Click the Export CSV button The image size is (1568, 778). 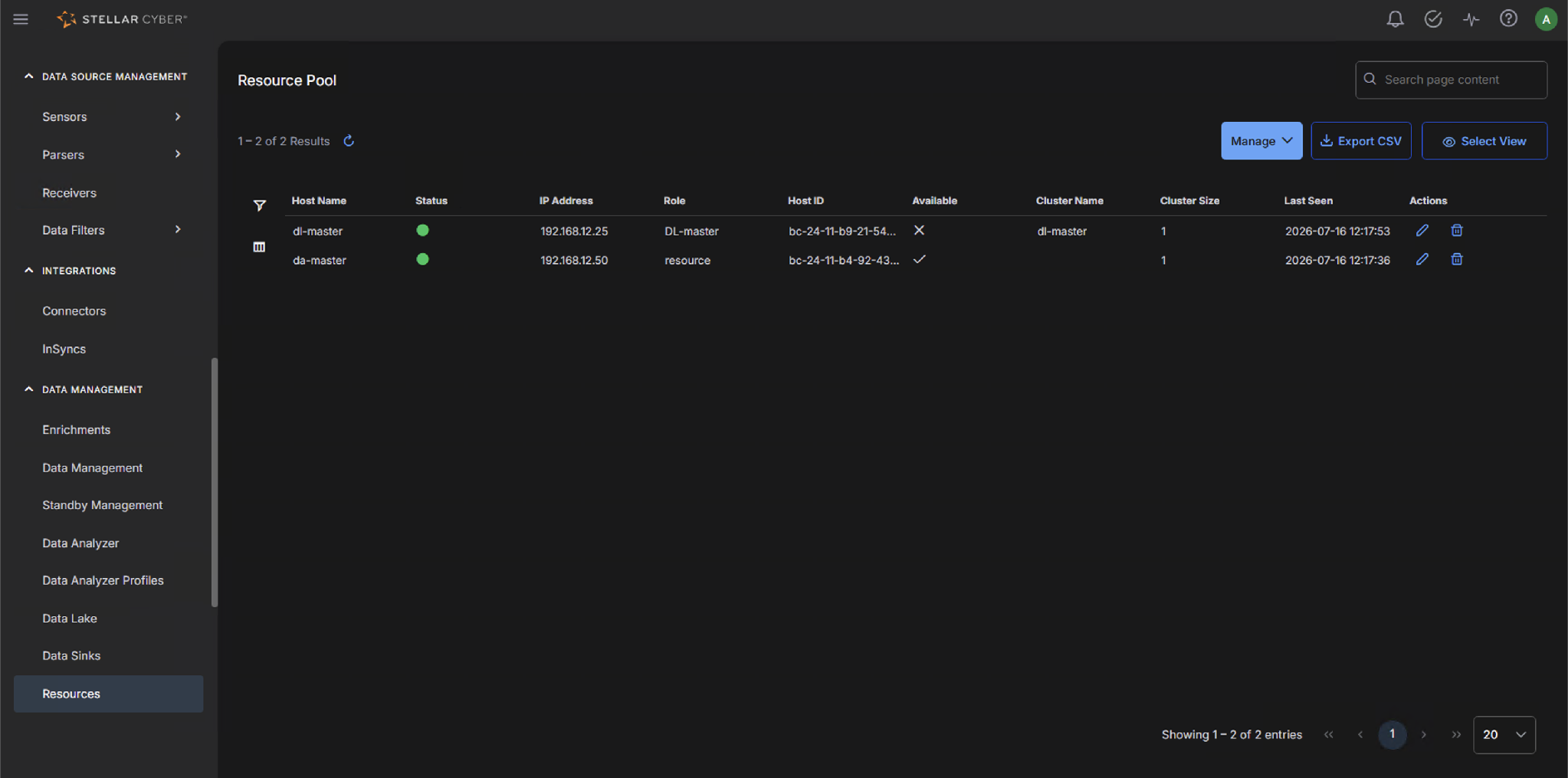[x=1360, y=141]
